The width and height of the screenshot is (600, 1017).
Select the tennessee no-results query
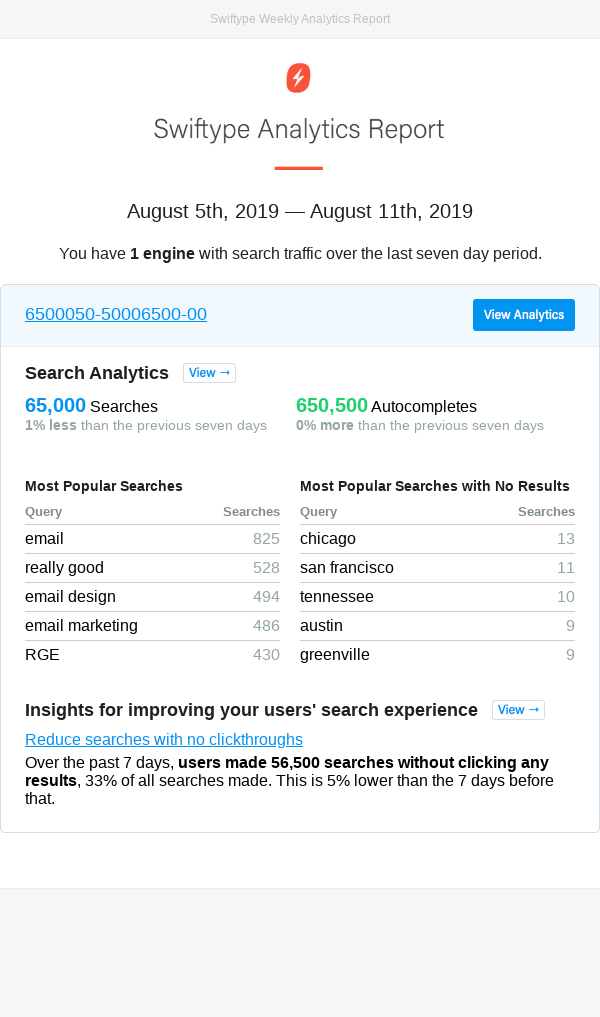pos(334,596)
